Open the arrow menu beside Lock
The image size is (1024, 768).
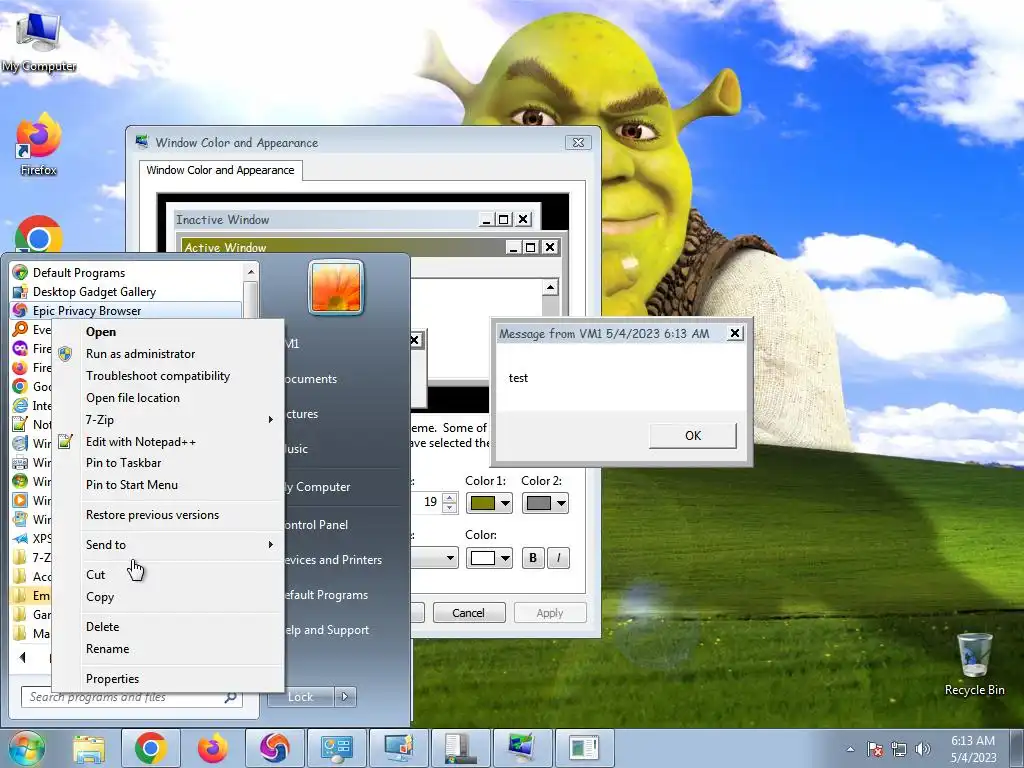pyautogui.click(x=345, y=697)
